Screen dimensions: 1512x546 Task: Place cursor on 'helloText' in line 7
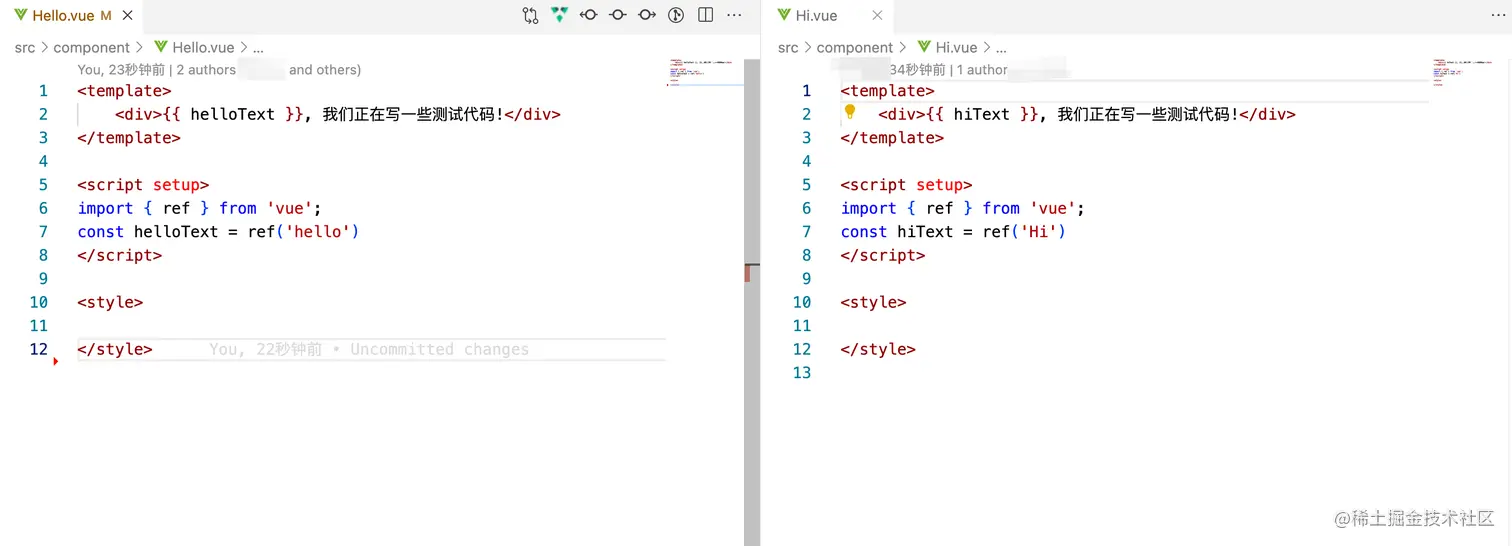(176, 231)
